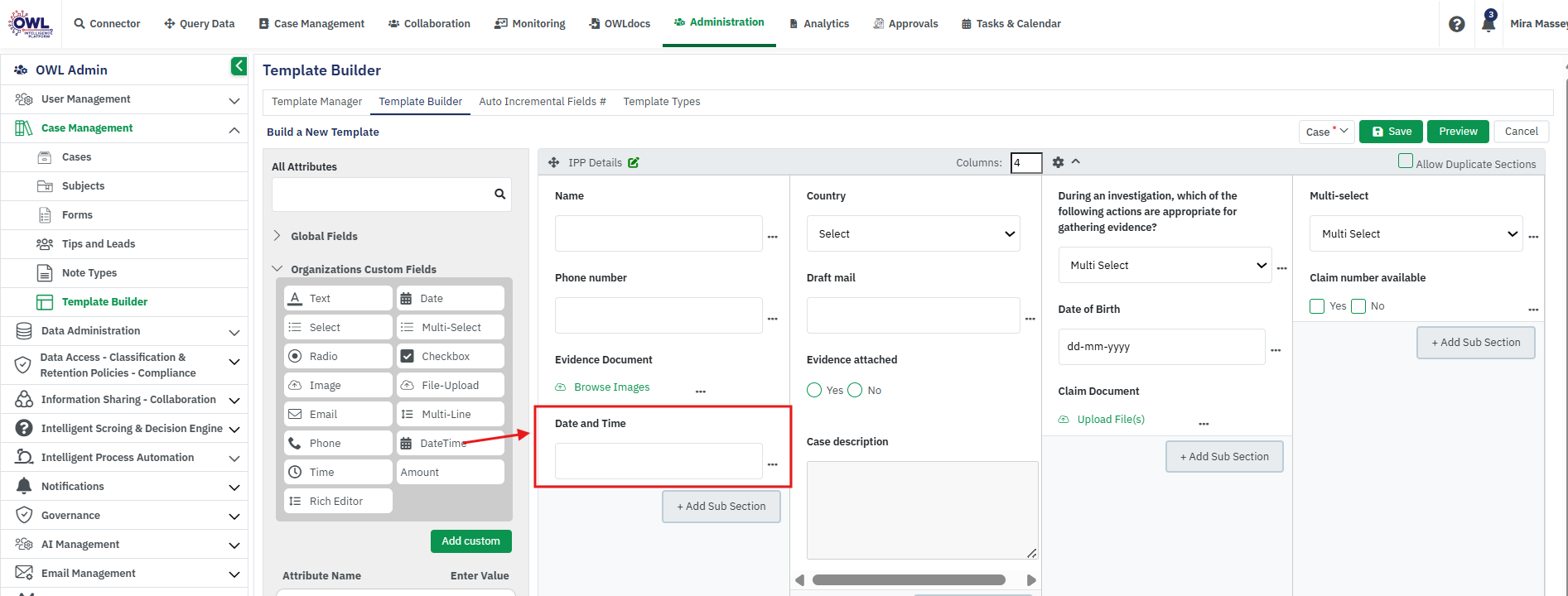
Task: Open the help question mark icon
Action: tap(1456, 24)
